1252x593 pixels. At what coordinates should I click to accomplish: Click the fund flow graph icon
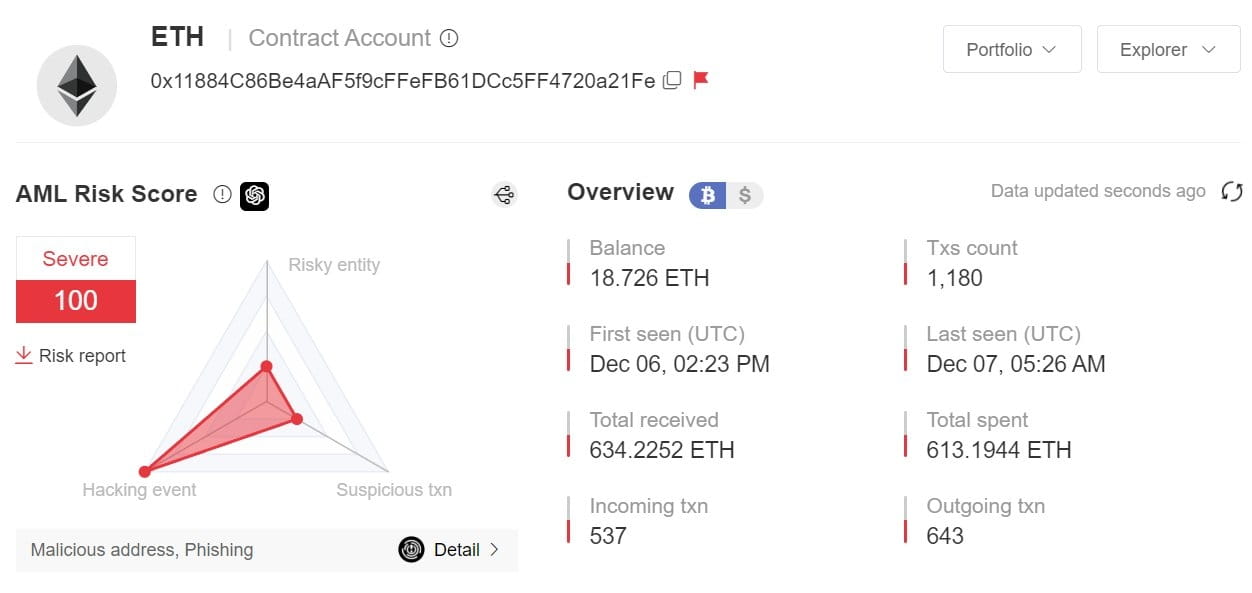coord(505,195)
